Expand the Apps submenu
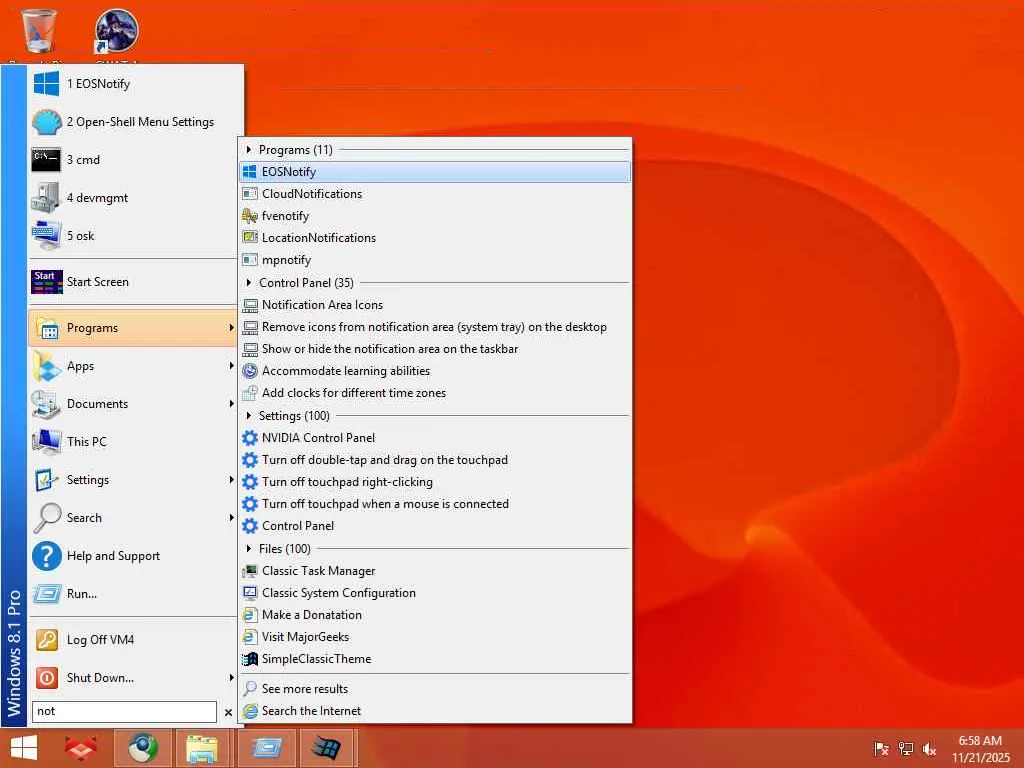 (231, 366)
